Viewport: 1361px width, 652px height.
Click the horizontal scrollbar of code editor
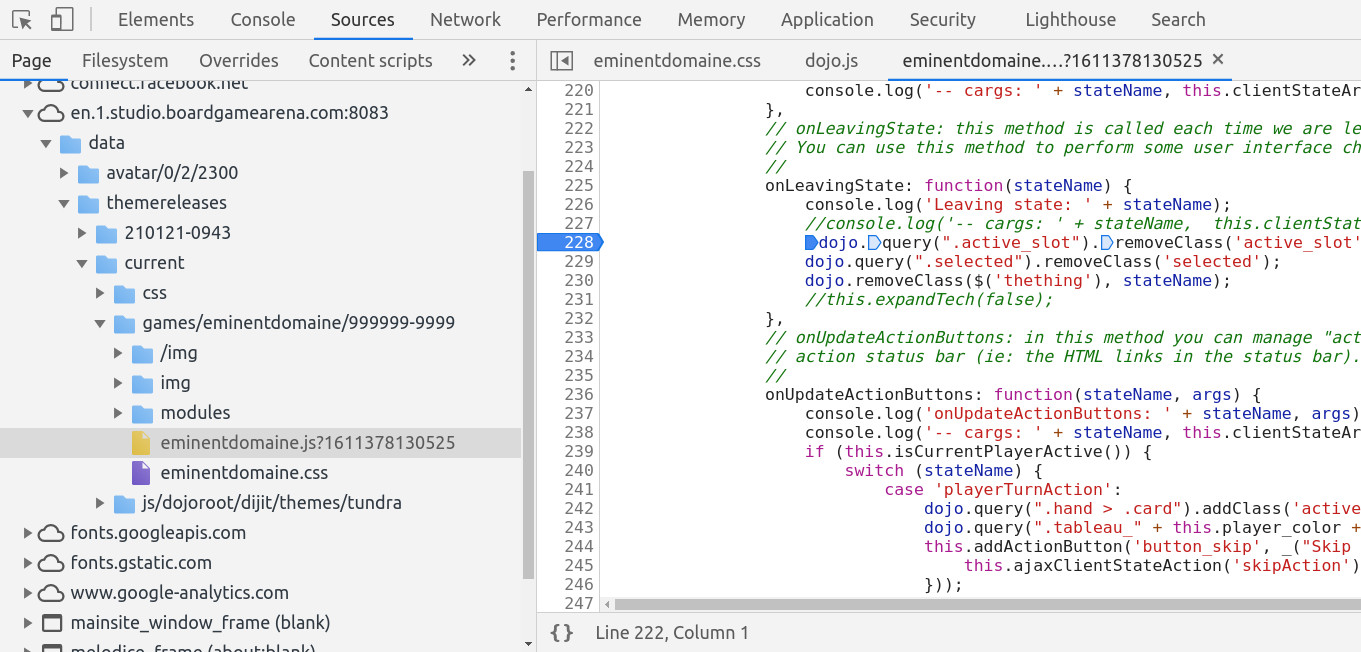[x=900, y=604]
